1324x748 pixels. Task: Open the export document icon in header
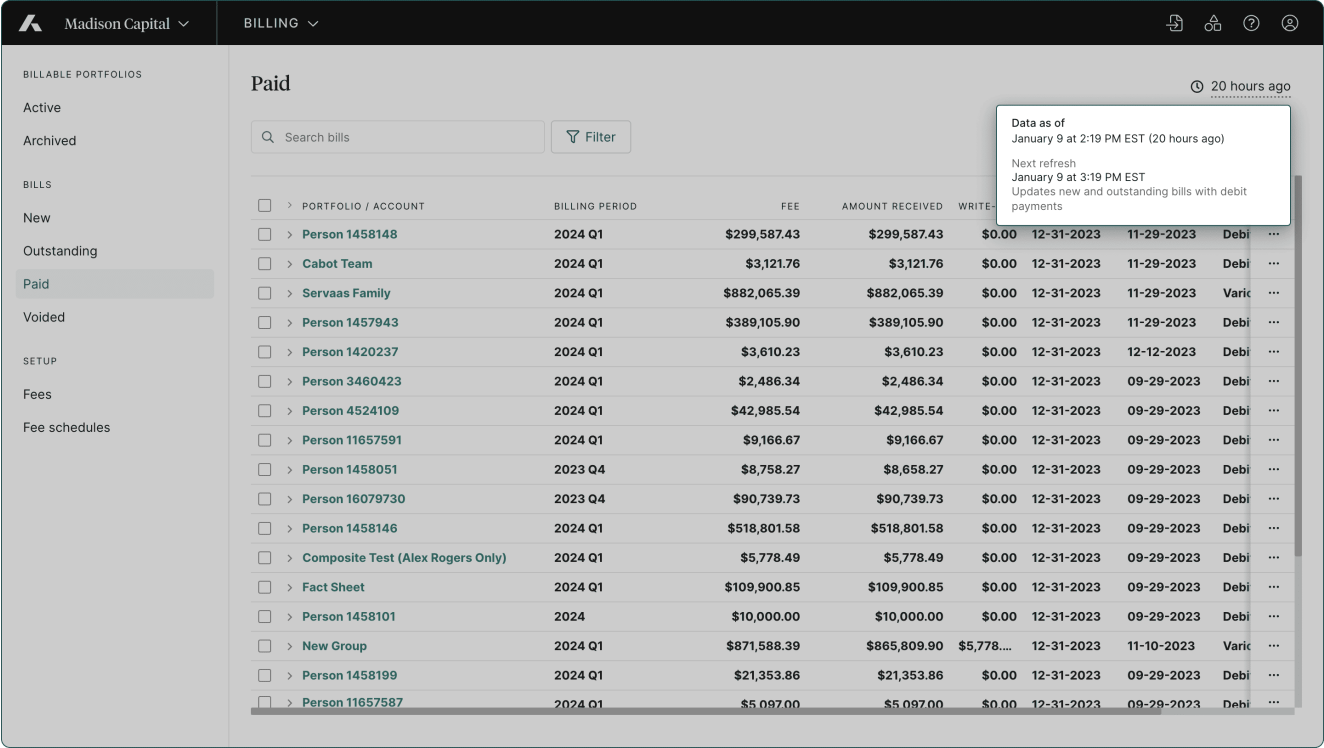coord(1175,23)
